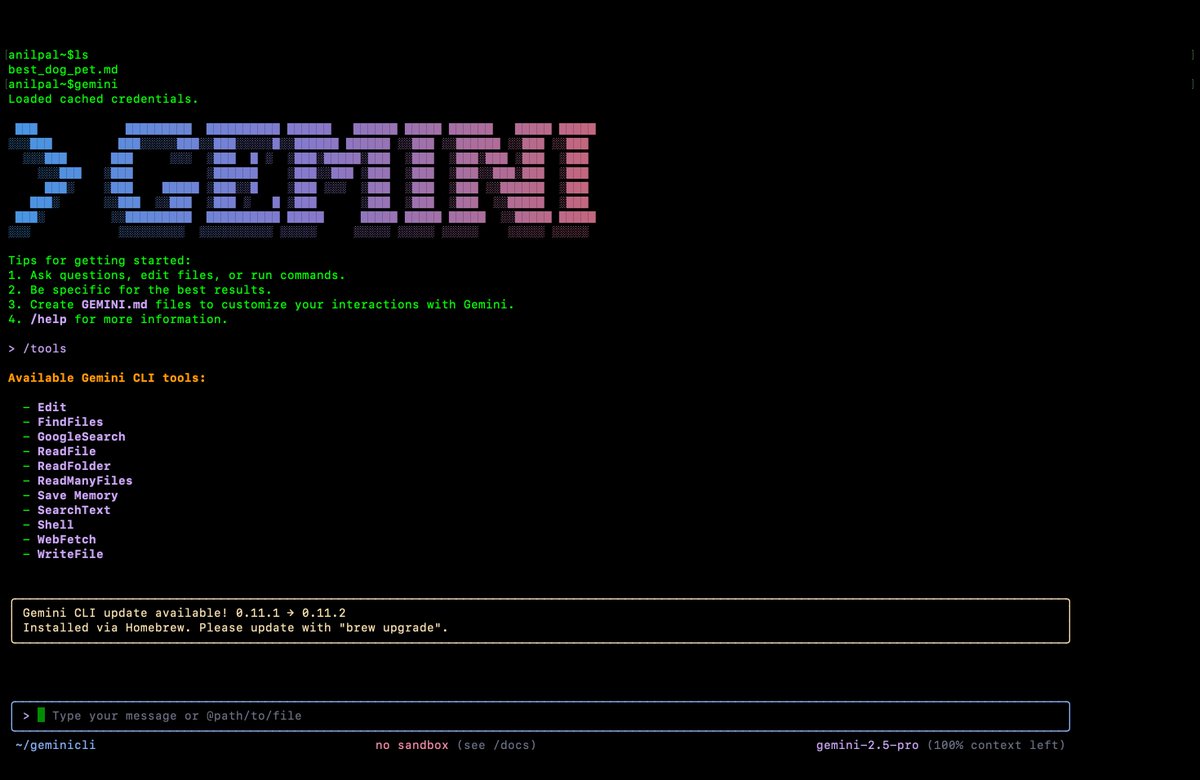This screenshot has height=780, width=1200.
Task: Click the WriteFile tool entry
Action: point(69,553)
